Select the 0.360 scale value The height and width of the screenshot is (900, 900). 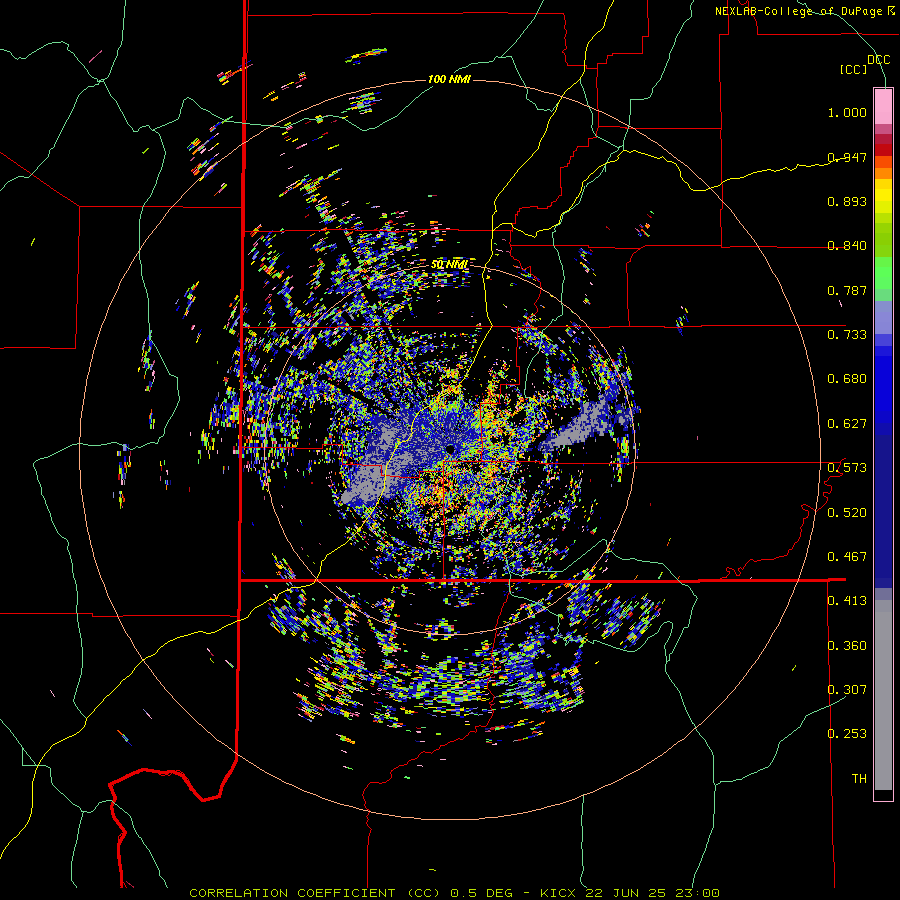pos(847,646)
